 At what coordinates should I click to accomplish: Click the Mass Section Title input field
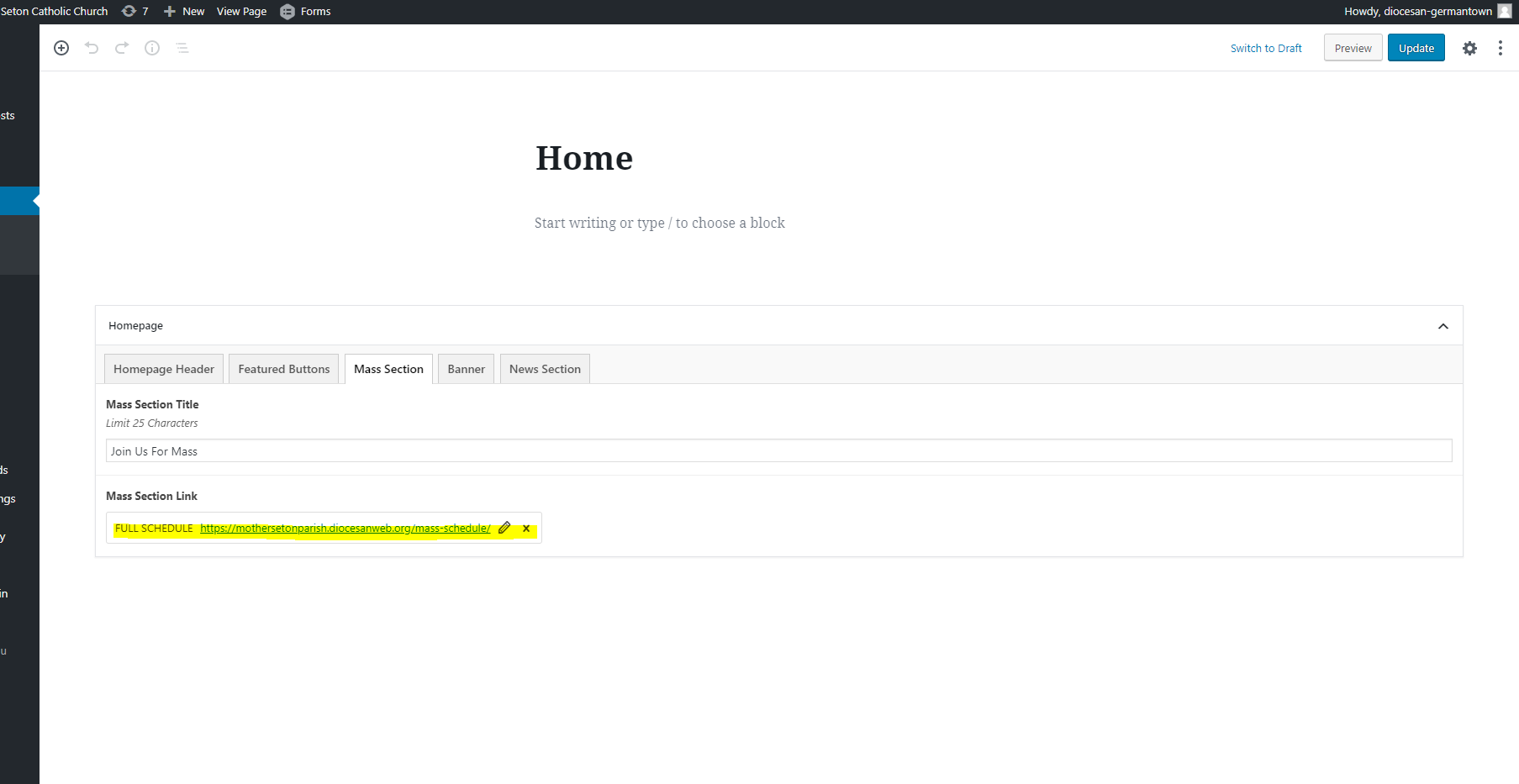[778, 451]
